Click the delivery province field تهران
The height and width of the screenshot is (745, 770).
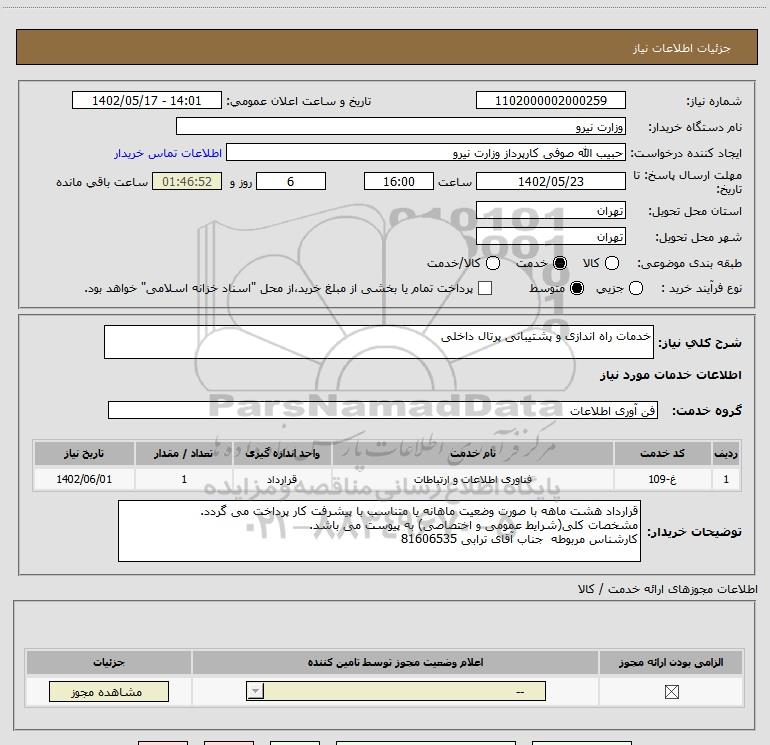[x=550, y=211]
